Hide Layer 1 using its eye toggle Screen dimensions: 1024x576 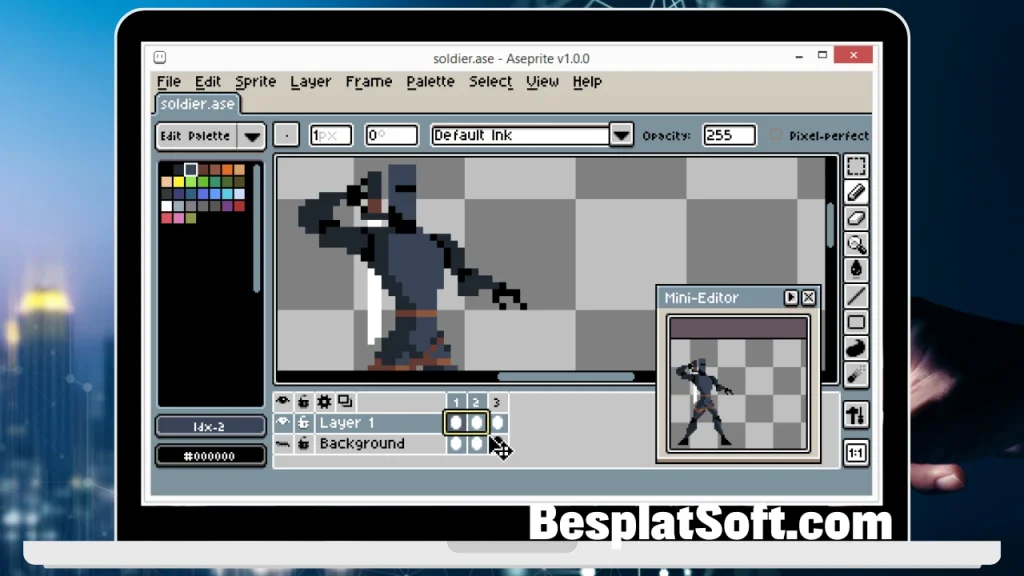point(283,422)
